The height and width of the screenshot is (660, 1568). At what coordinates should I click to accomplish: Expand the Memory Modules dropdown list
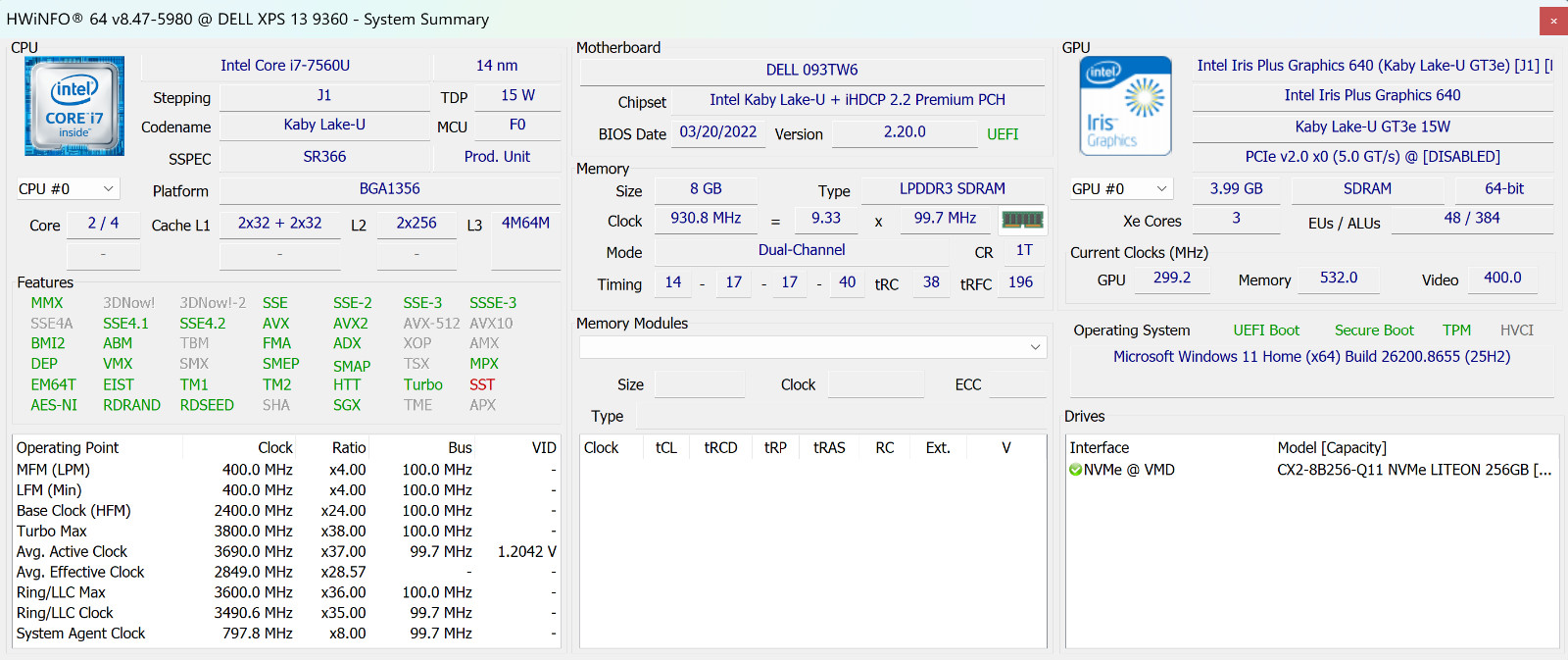point(813,347)
